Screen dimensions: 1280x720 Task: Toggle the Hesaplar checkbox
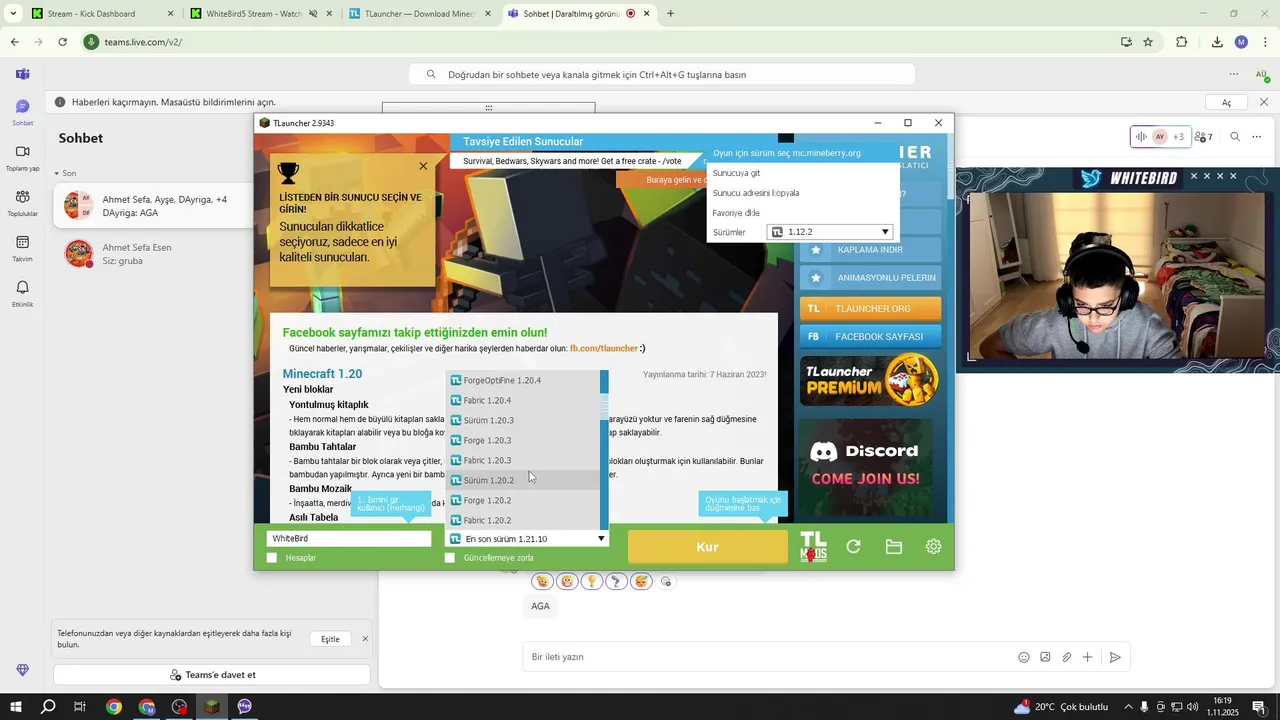[x=272, y=558]
